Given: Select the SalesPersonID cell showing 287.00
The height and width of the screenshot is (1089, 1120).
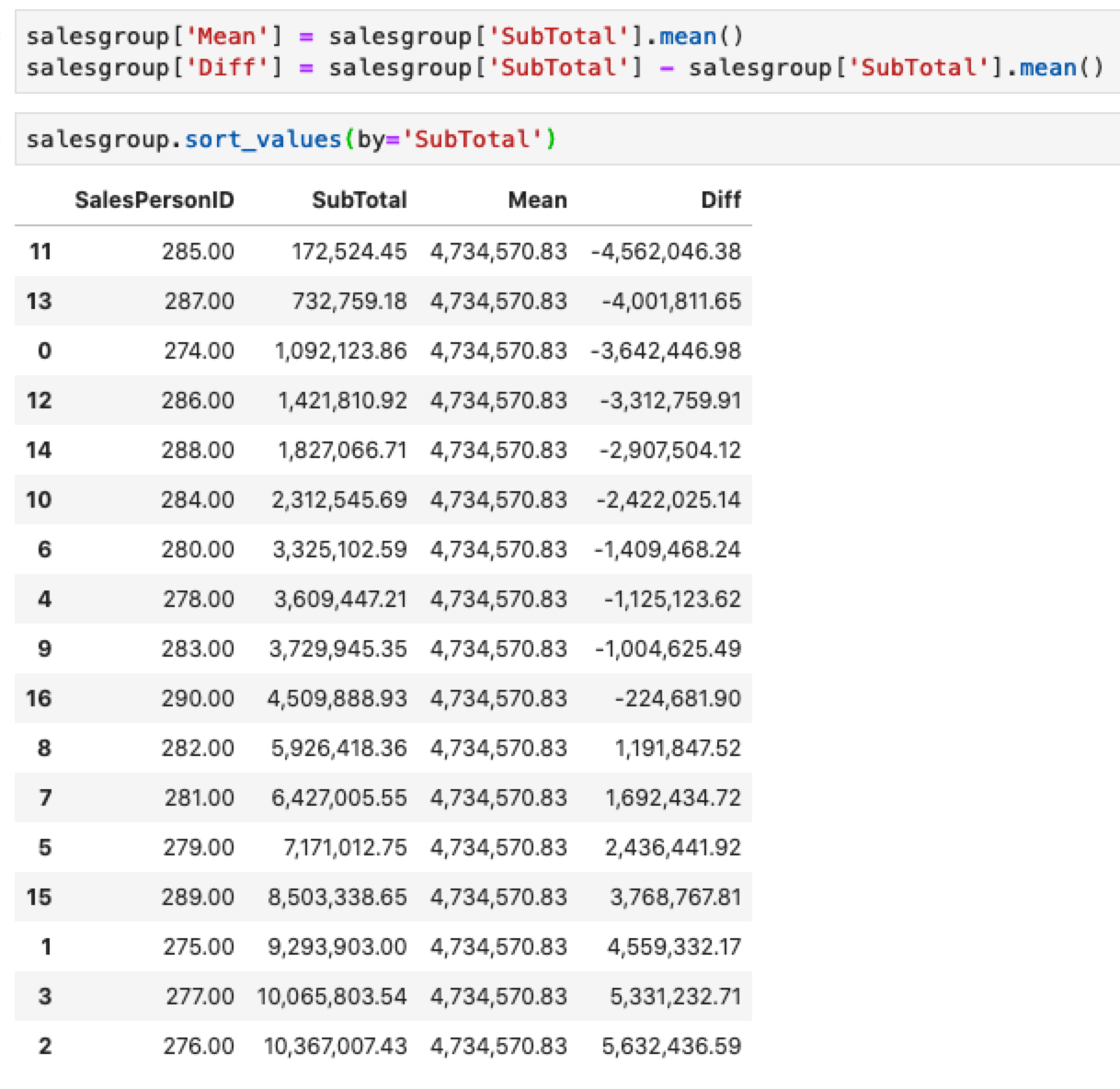Looking at the screenshot, I should 199,301.
